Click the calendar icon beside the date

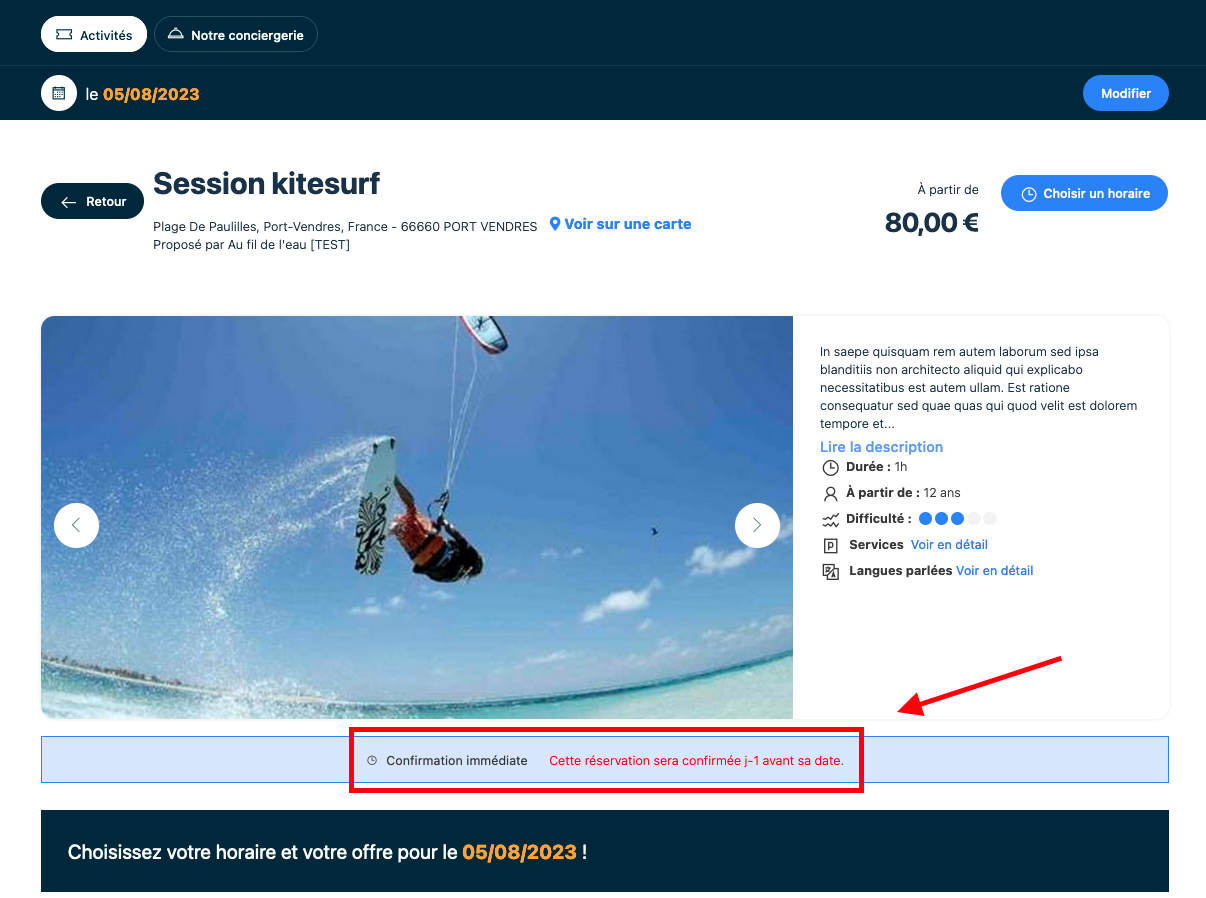(59, 93)
